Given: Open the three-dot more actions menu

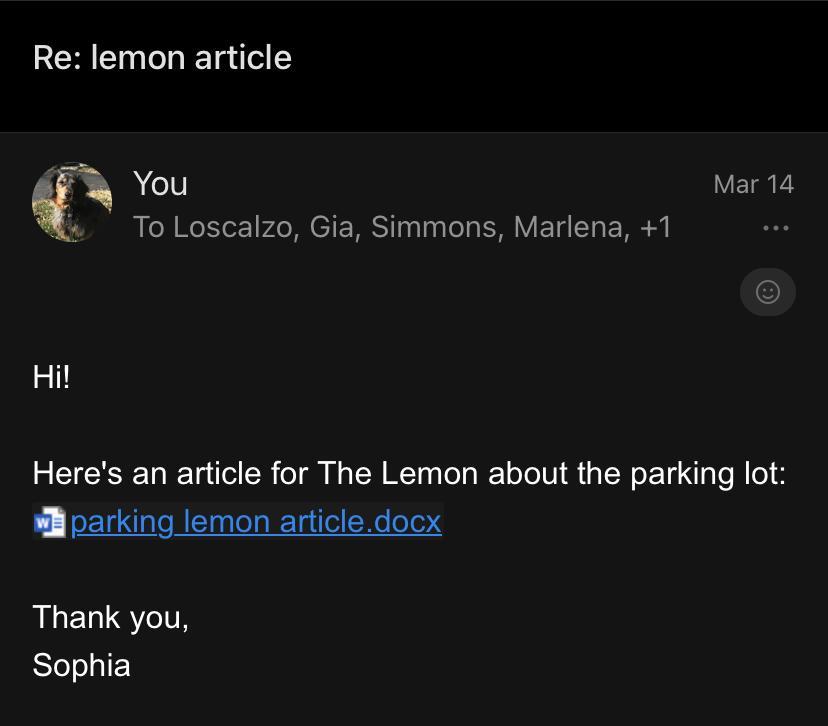Looking at the screenshot, I should point(775,228).
